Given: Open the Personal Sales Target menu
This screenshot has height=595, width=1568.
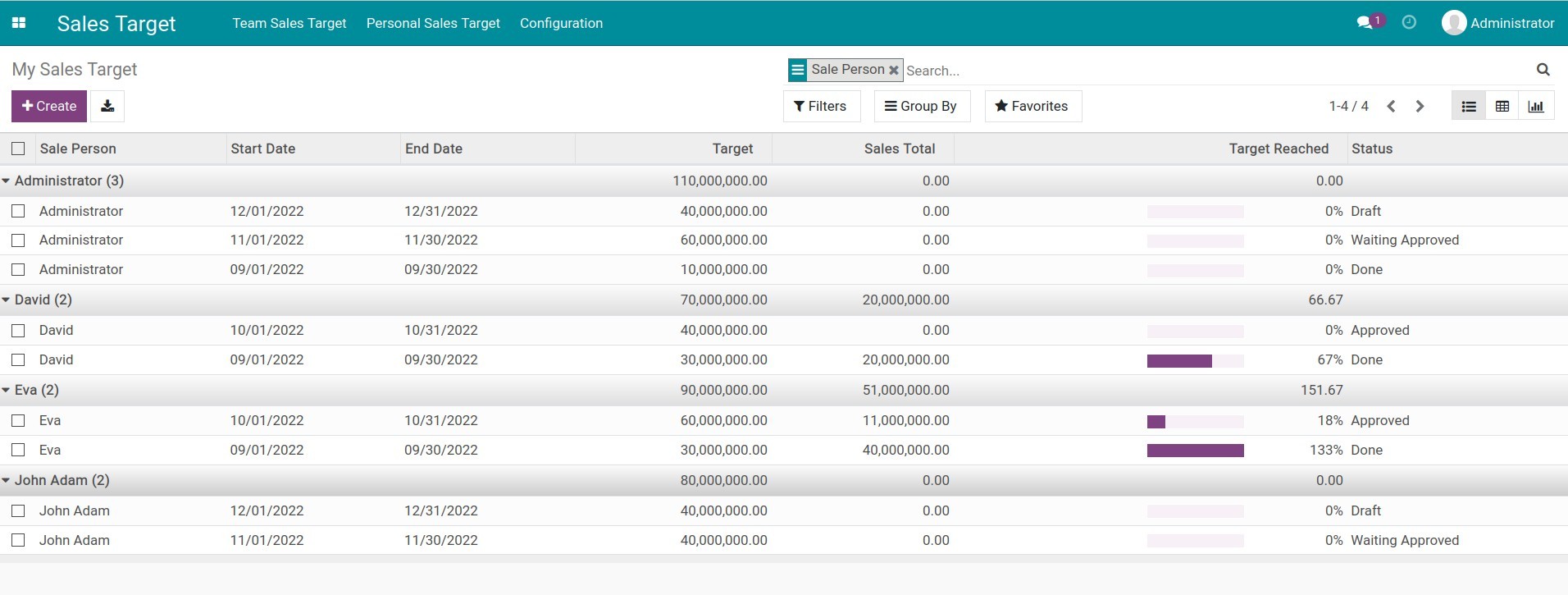Looking at the screenshot, I should tap(433, 23).
